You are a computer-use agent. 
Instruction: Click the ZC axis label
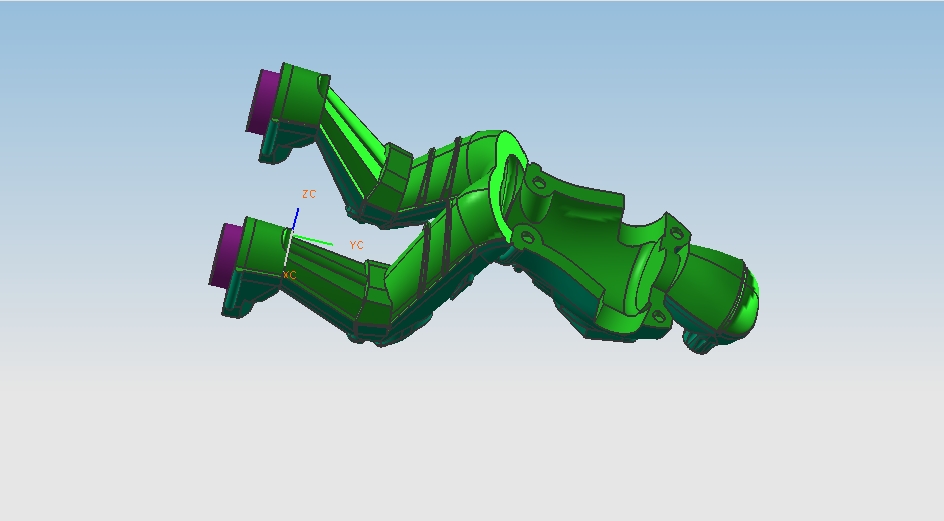tap(309, 194)
